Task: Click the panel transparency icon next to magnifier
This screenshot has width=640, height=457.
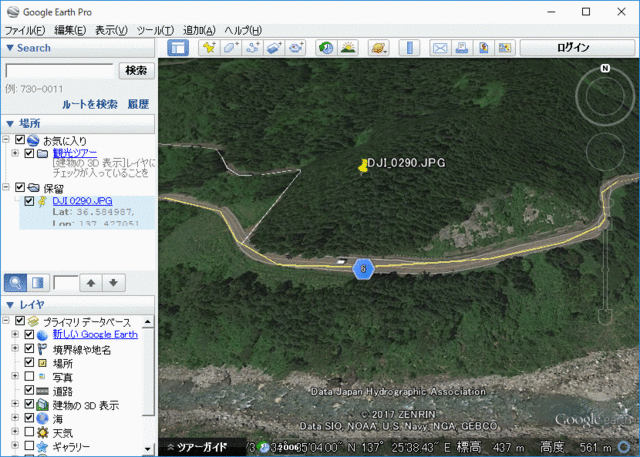Action: click(38, 282)
